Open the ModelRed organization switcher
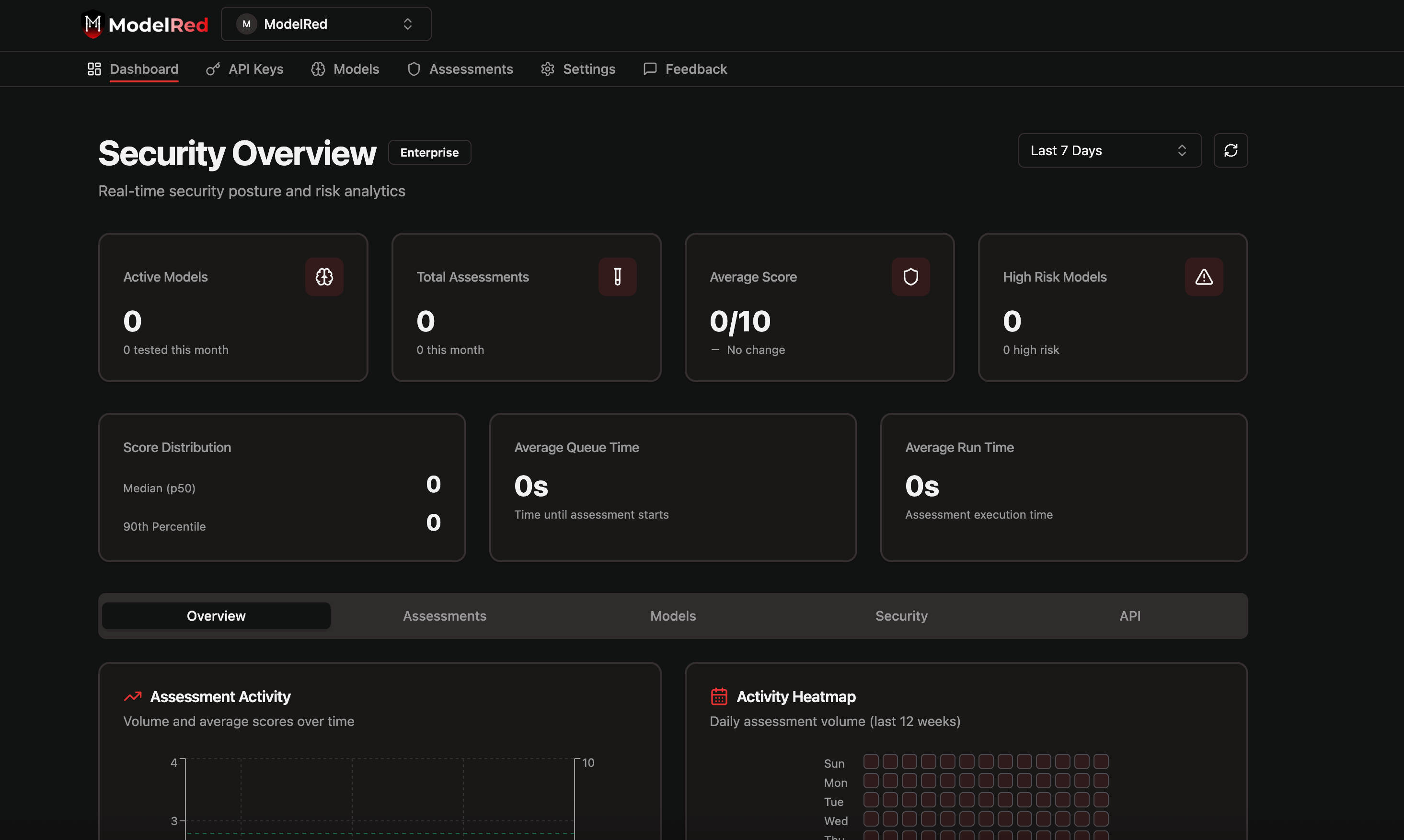Image resolution: width=1404 pixels, height=840 pixels. (326, 24)
